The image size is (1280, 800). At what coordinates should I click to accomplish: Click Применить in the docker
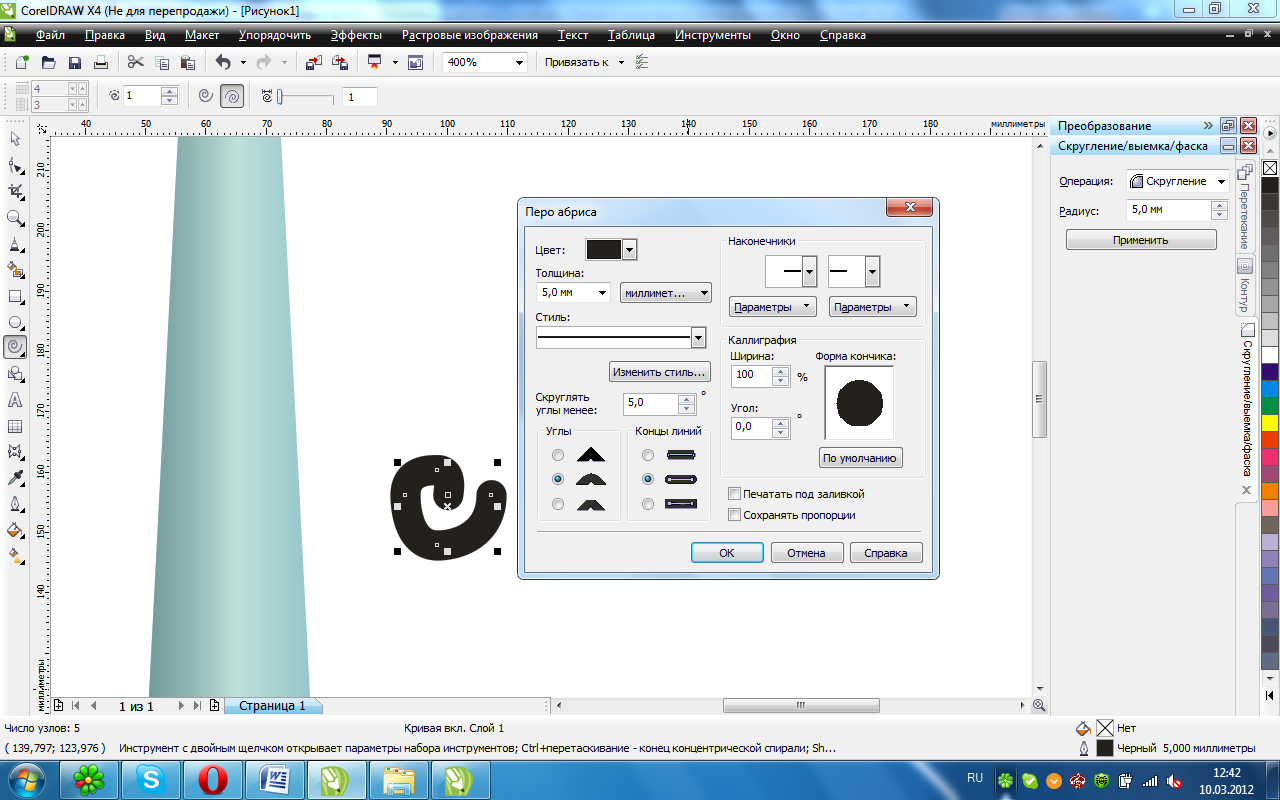(1141, 240)
